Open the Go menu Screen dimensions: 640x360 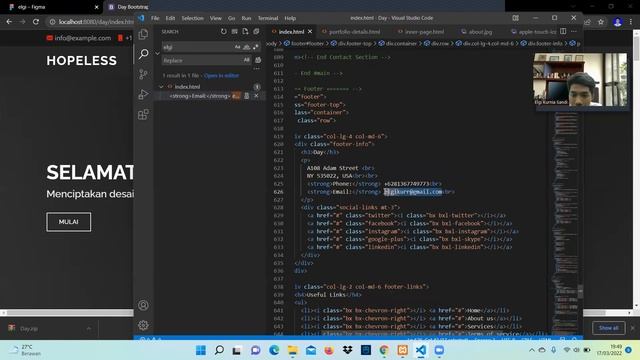click(x=231, y=18)
